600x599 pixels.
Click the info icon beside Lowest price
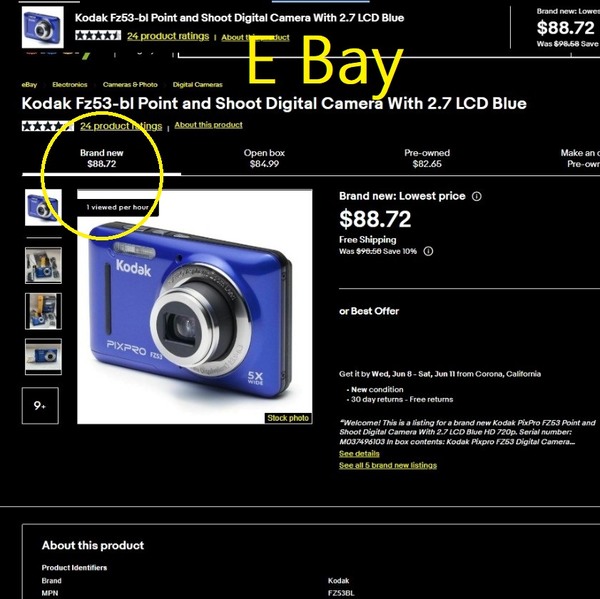476,196
